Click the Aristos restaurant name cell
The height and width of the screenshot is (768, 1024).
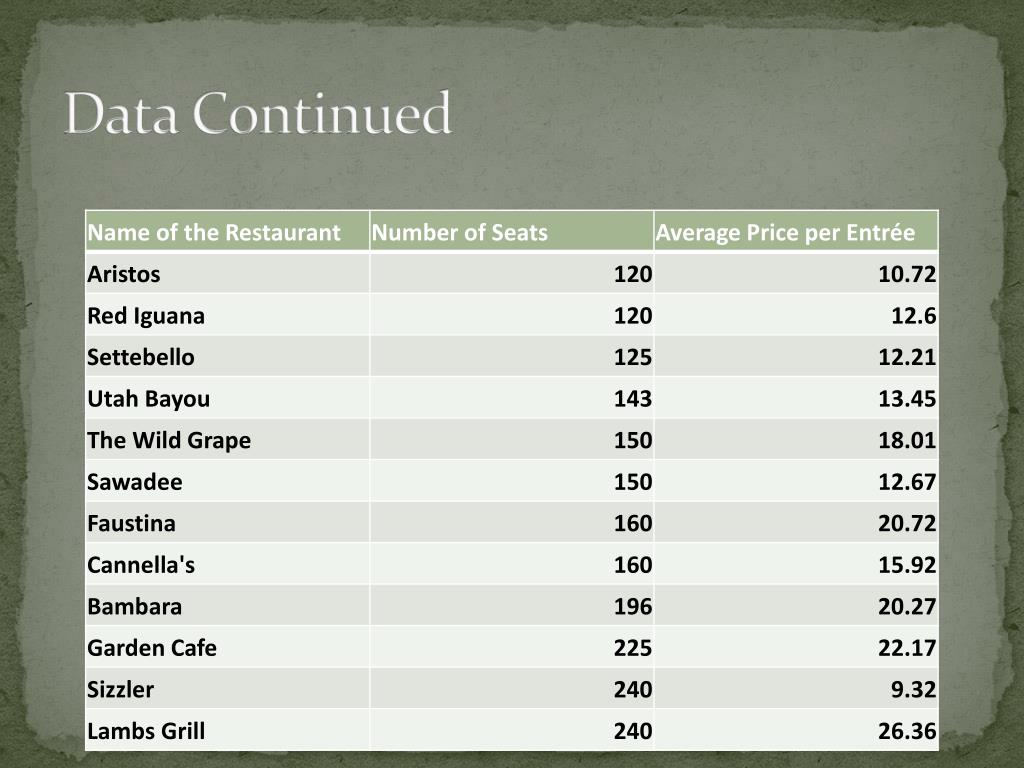227,273
